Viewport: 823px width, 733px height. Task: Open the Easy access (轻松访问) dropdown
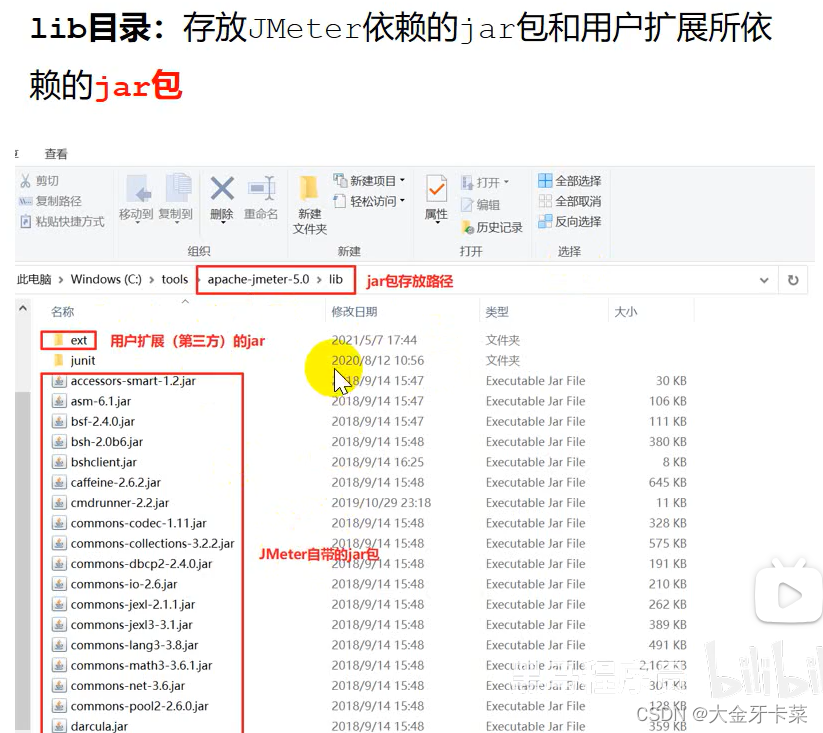pyautogui.click(x=370, y=201)
